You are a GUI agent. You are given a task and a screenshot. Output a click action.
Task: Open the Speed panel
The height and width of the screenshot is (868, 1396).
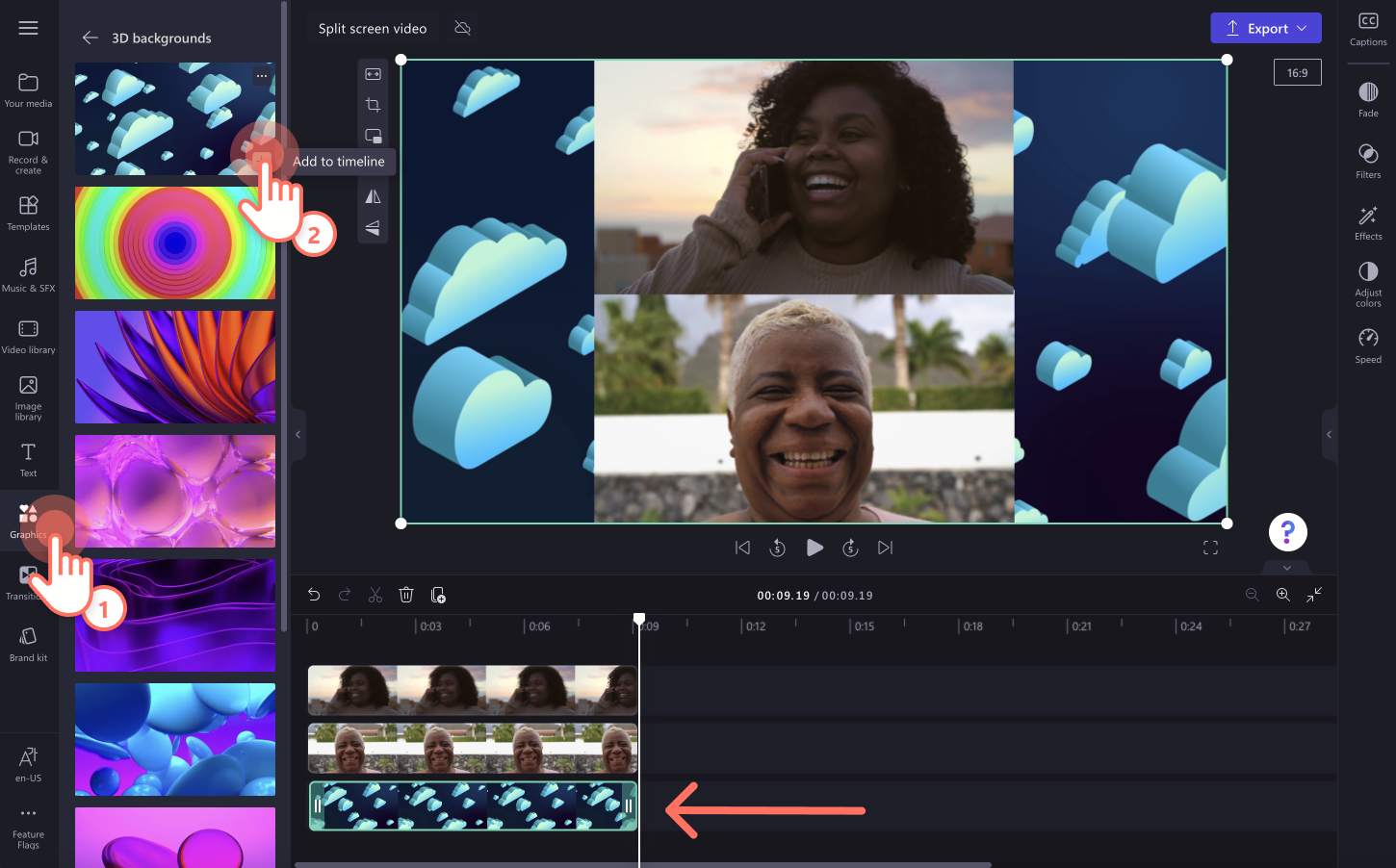[x=1367, y=346]
